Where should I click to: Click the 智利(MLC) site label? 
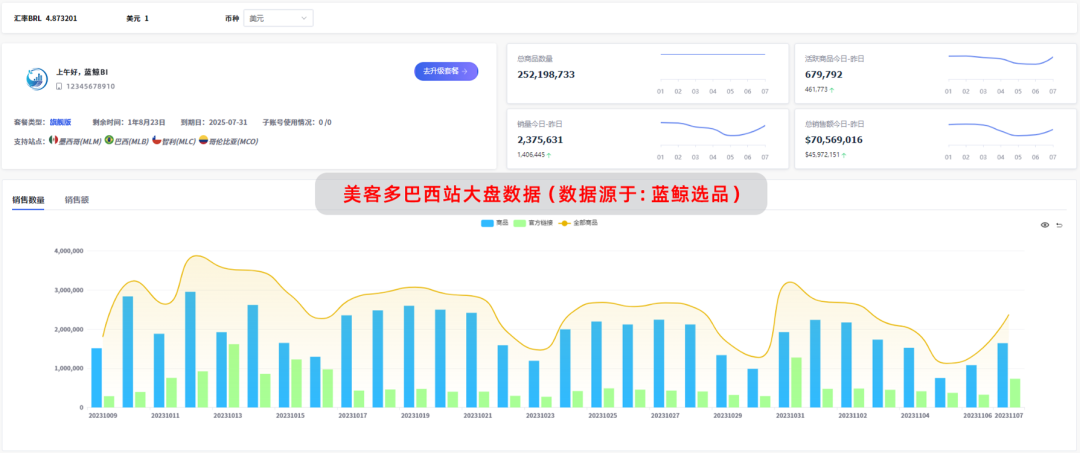178,140
